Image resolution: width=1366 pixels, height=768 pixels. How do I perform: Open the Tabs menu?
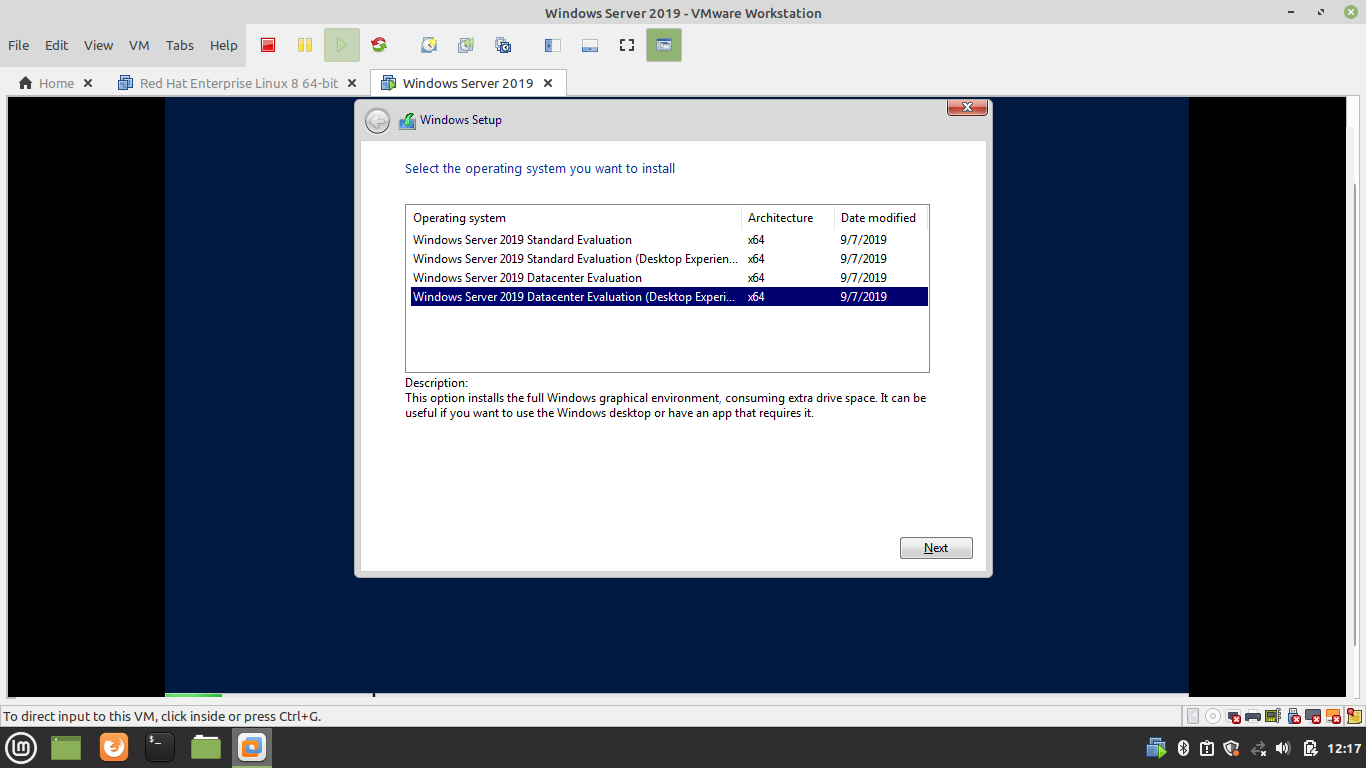(x=180, y=45)
